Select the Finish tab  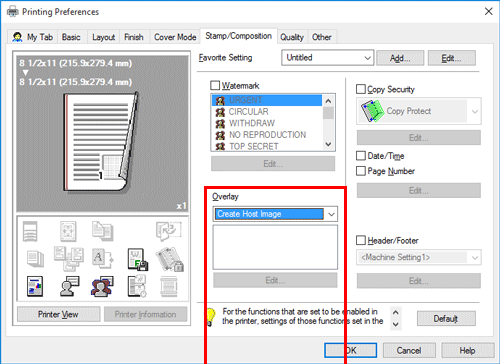pyautogui.click(x=134, y=37)
